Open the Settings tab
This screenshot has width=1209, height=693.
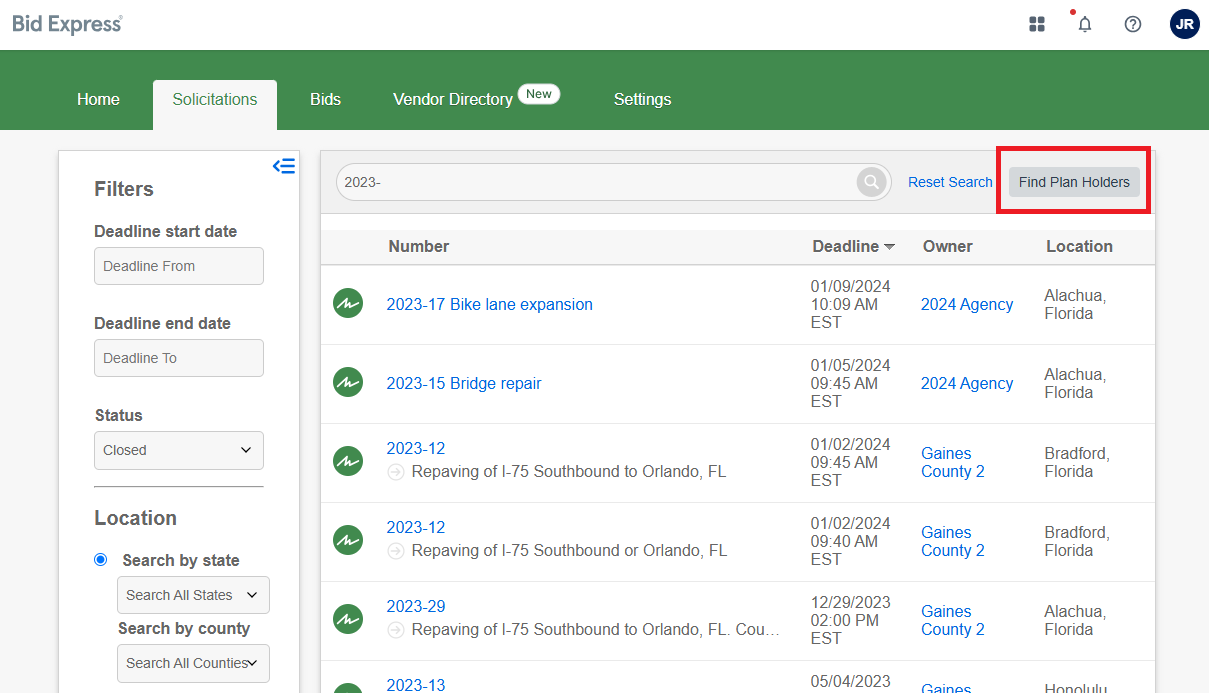point(642,99)
